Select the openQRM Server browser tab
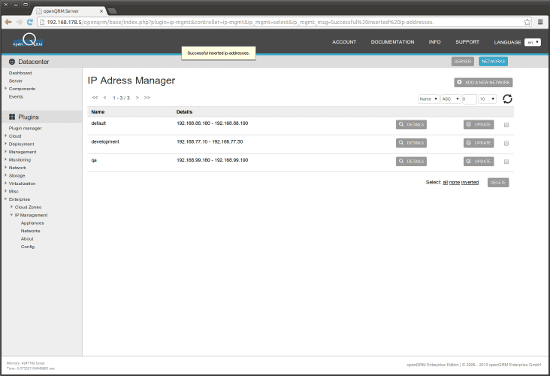The width and height of the screenshot is (550, 376). point(68,11)
